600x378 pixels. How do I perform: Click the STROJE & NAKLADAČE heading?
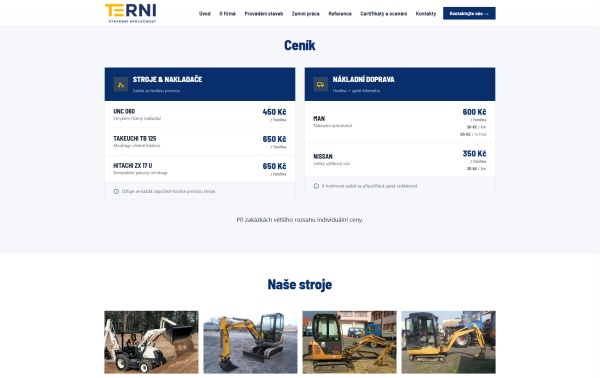click(x=168, y=80)
